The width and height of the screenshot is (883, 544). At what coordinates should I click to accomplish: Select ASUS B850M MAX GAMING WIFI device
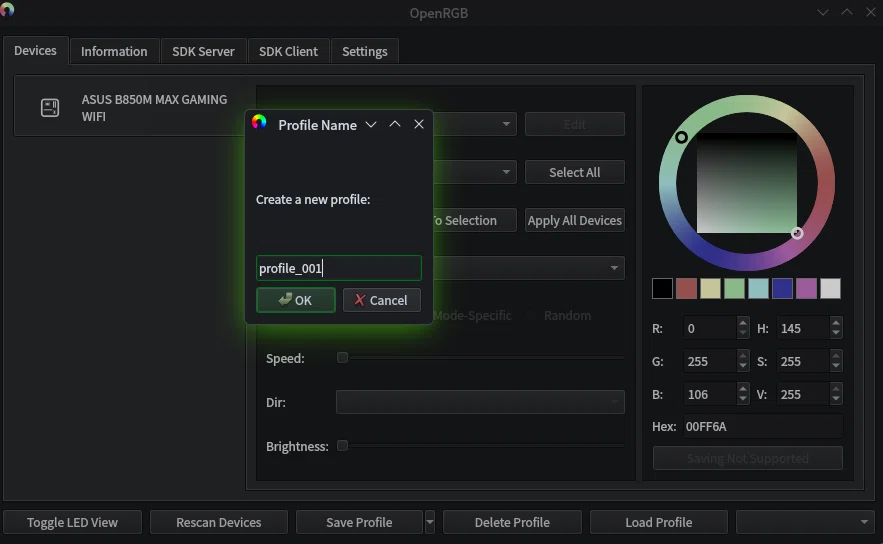130,108
